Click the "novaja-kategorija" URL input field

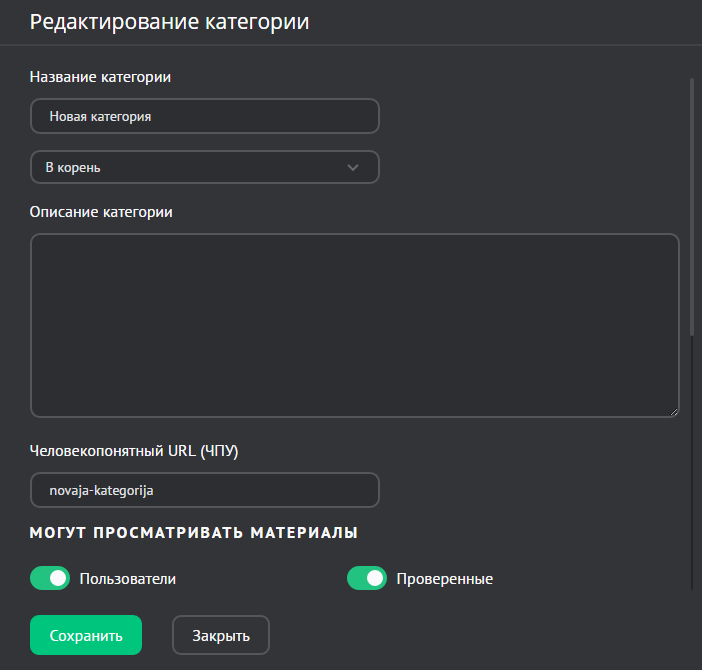tap(205, 490)
